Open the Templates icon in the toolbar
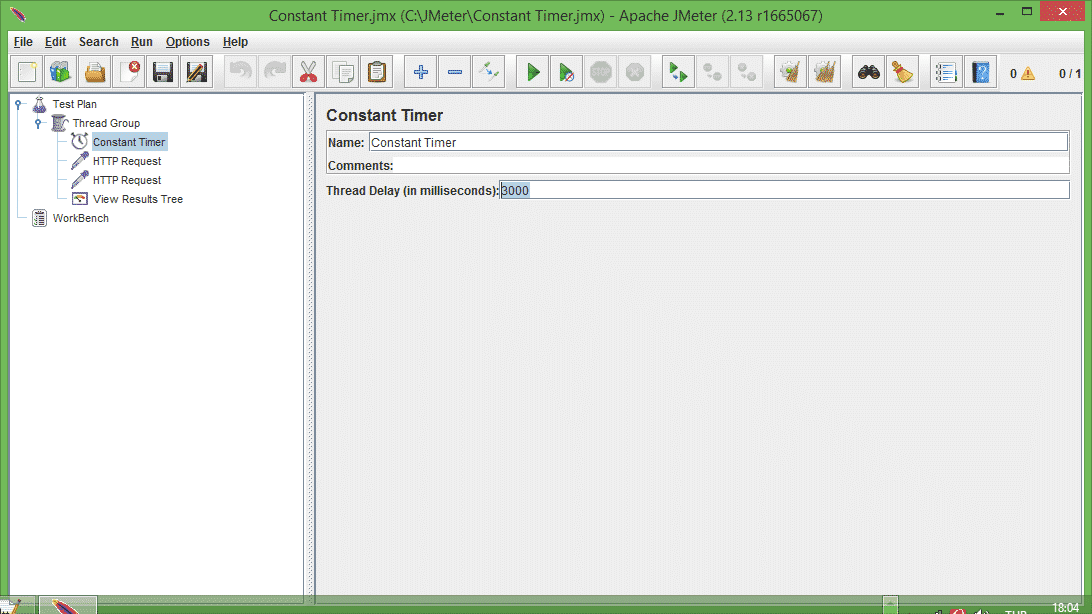Image resolution: width=1092 pixels, height=614 pixels. point(58,71)
